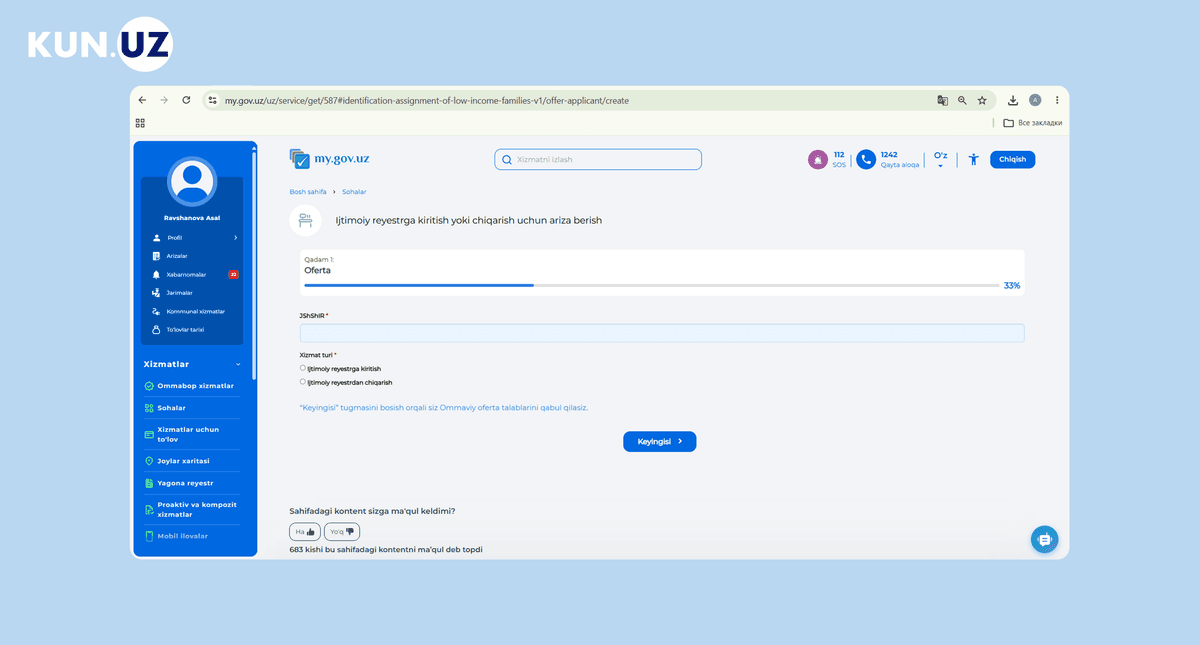Click the Kommunal xizmatlar icon

[156, 311]
